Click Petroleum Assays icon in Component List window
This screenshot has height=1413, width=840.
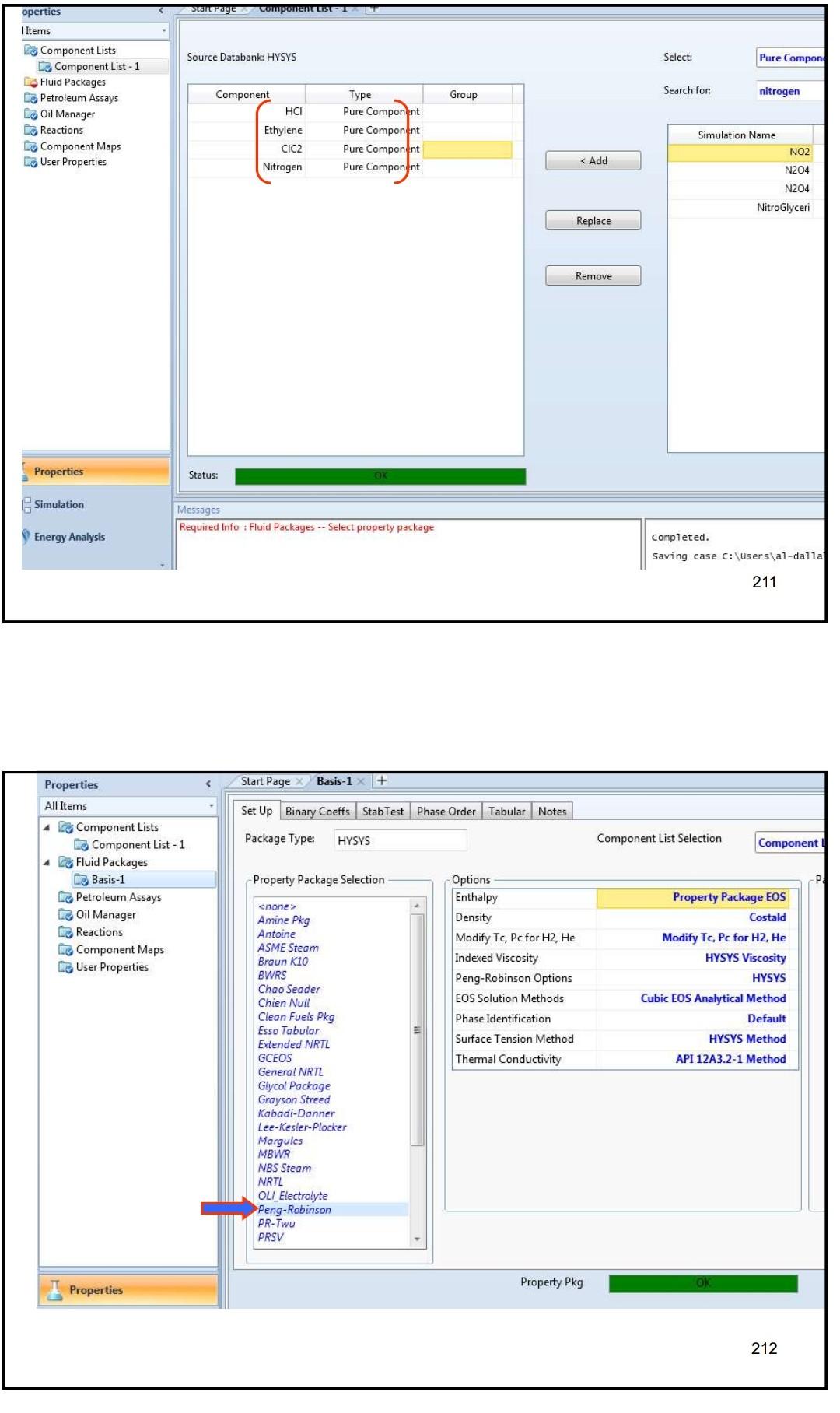coord(30,99)
